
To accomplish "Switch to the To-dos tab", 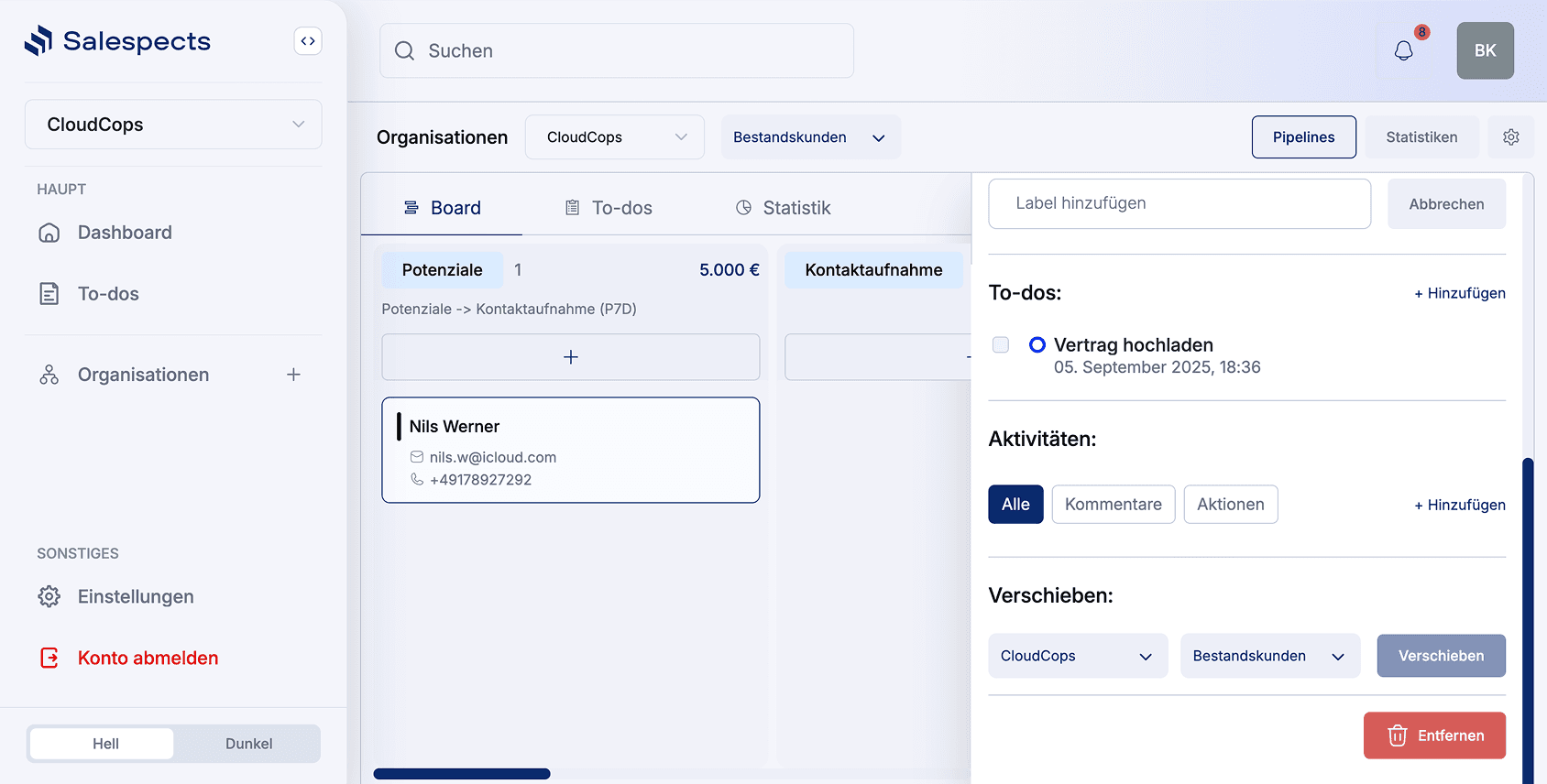I will pyautogui.click(x=609, y=208).
